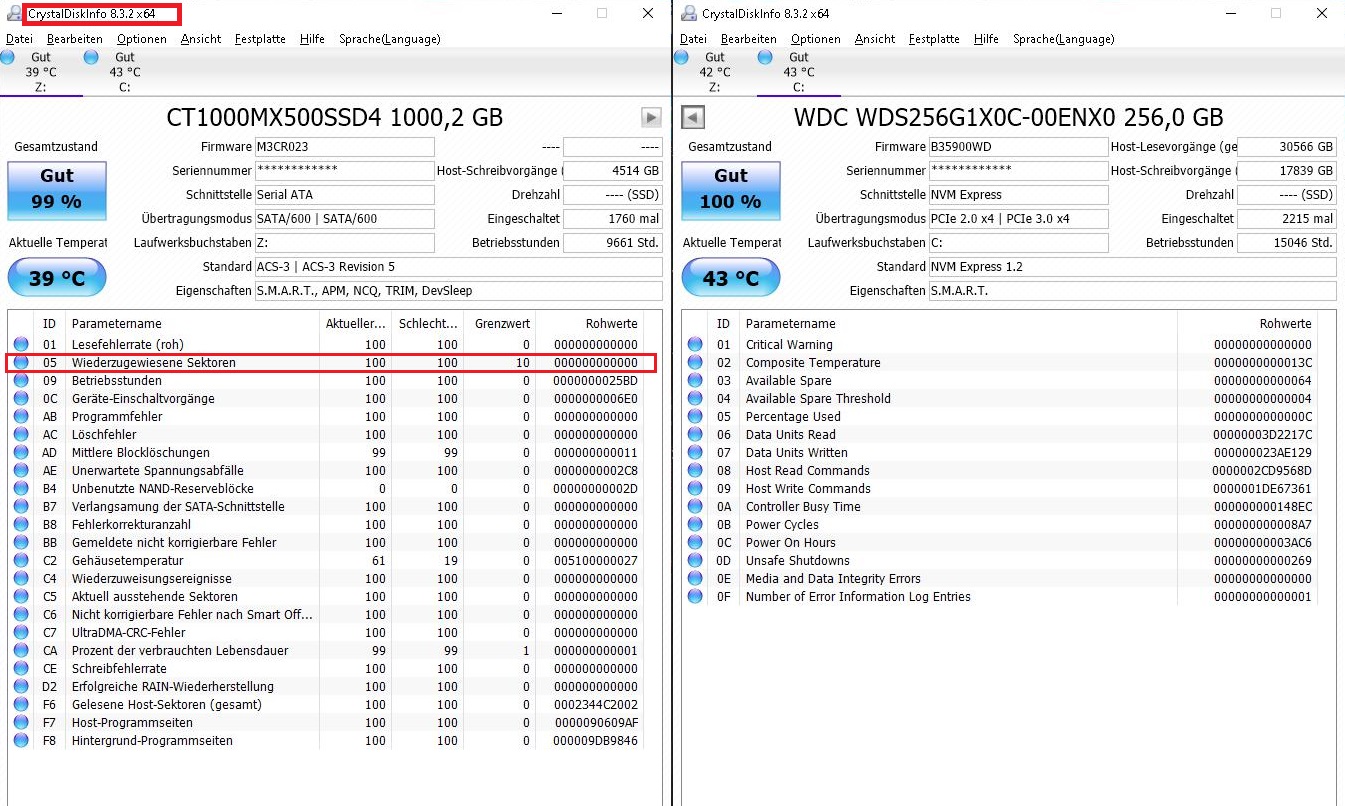Click the Gut 100 % health status button
Image resolution: width=1345 pixels, height=806 pixels.
tap(731, 190)
